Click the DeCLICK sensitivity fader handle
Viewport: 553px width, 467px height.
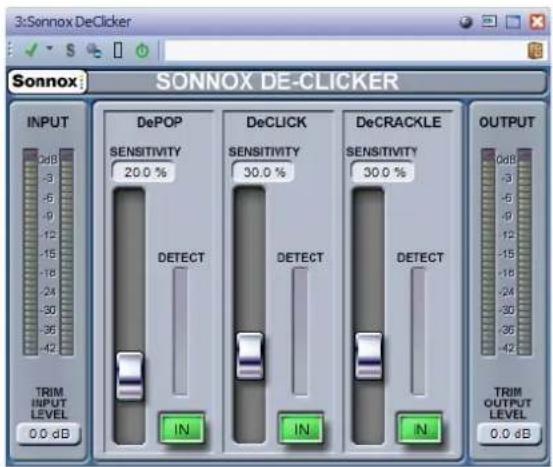pyautogui.click(x=250, y=356)
